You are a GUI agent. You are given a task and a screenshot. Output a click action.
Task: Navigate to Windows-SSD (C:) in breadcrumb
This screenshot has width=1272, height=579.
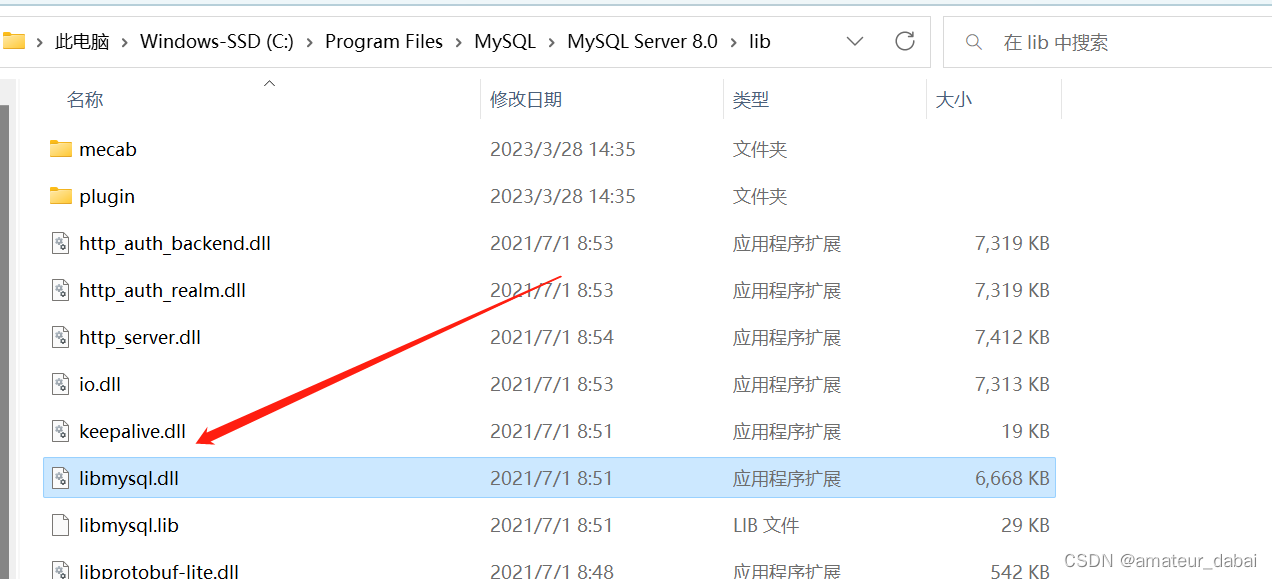216,41
